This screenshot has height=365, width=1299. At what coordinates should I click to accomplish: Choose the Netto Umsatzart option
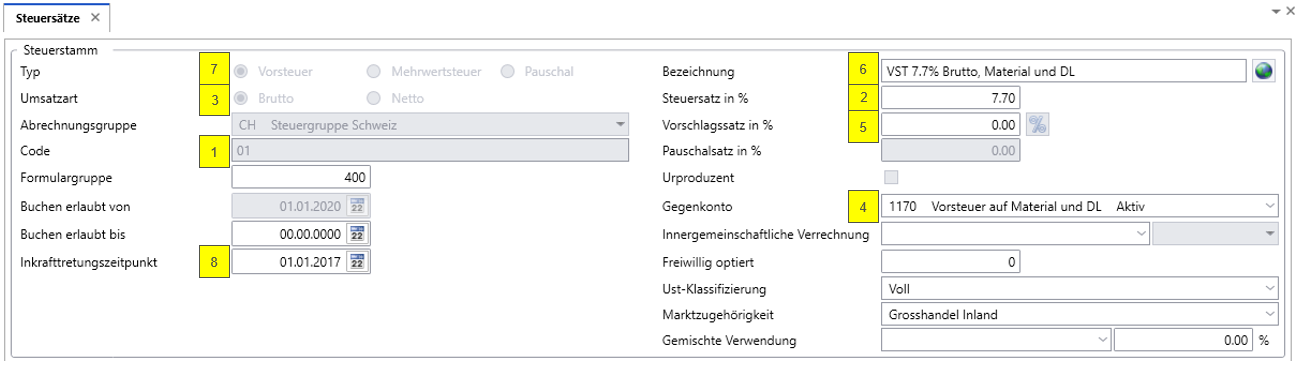[374, 98]
